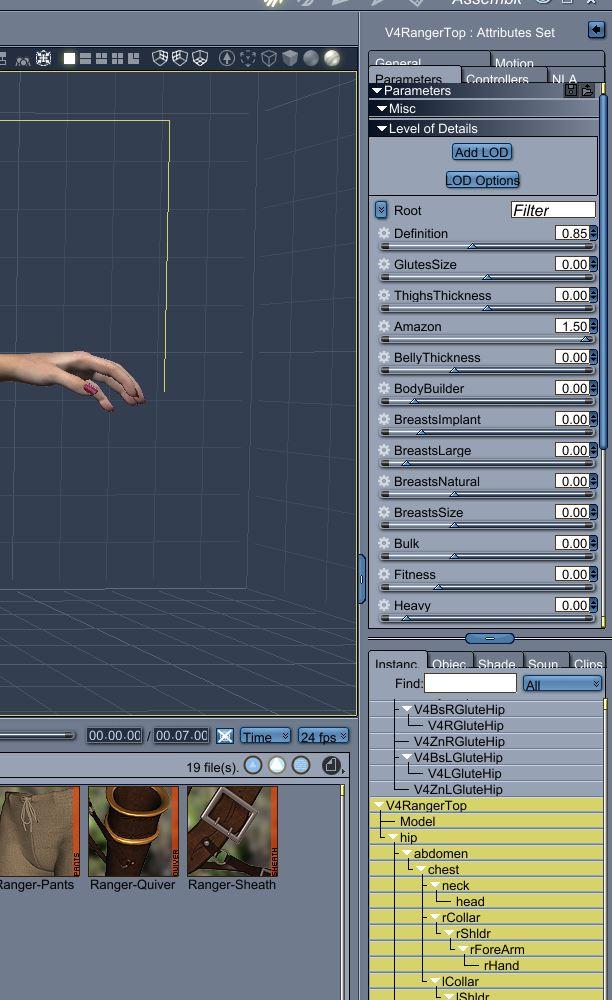Click the up-arrow circle display icon
Viewport: 612px width, 1000px height.
tap(227, 58)
